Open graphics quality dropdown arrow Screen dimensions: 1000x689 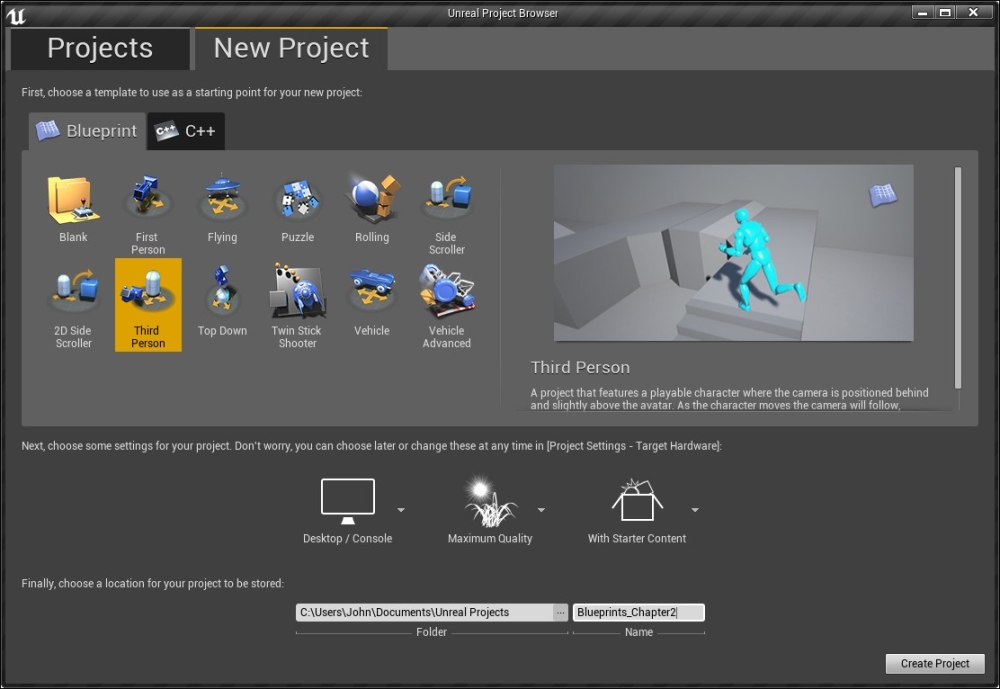(541, 510)
